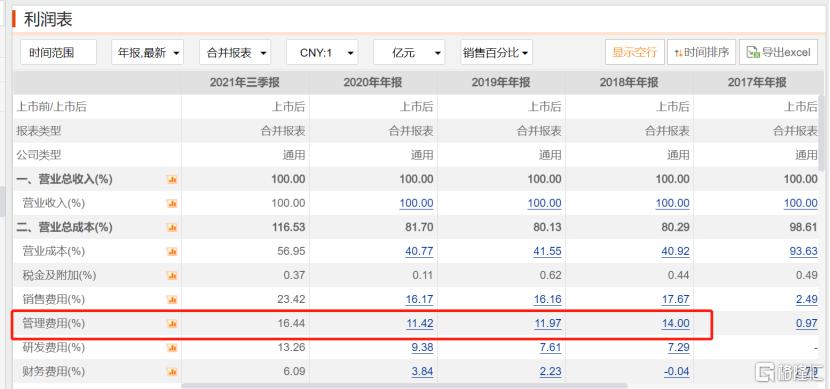830x389 pixels.
Task: Click the 时间范围 field
Action: point(59,52)
